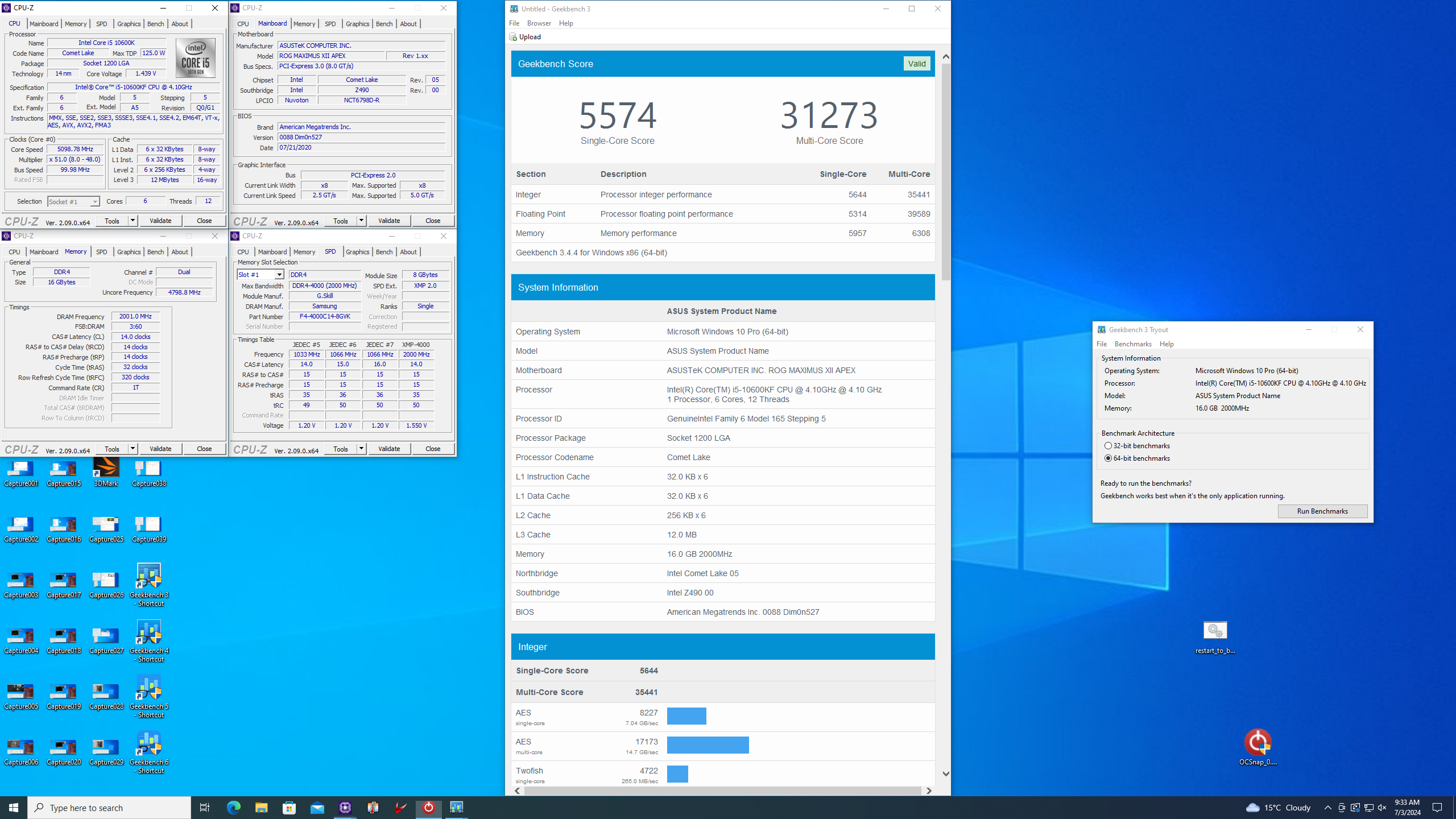Open the Bench tab in the CPU window

(x=155, y=24)
